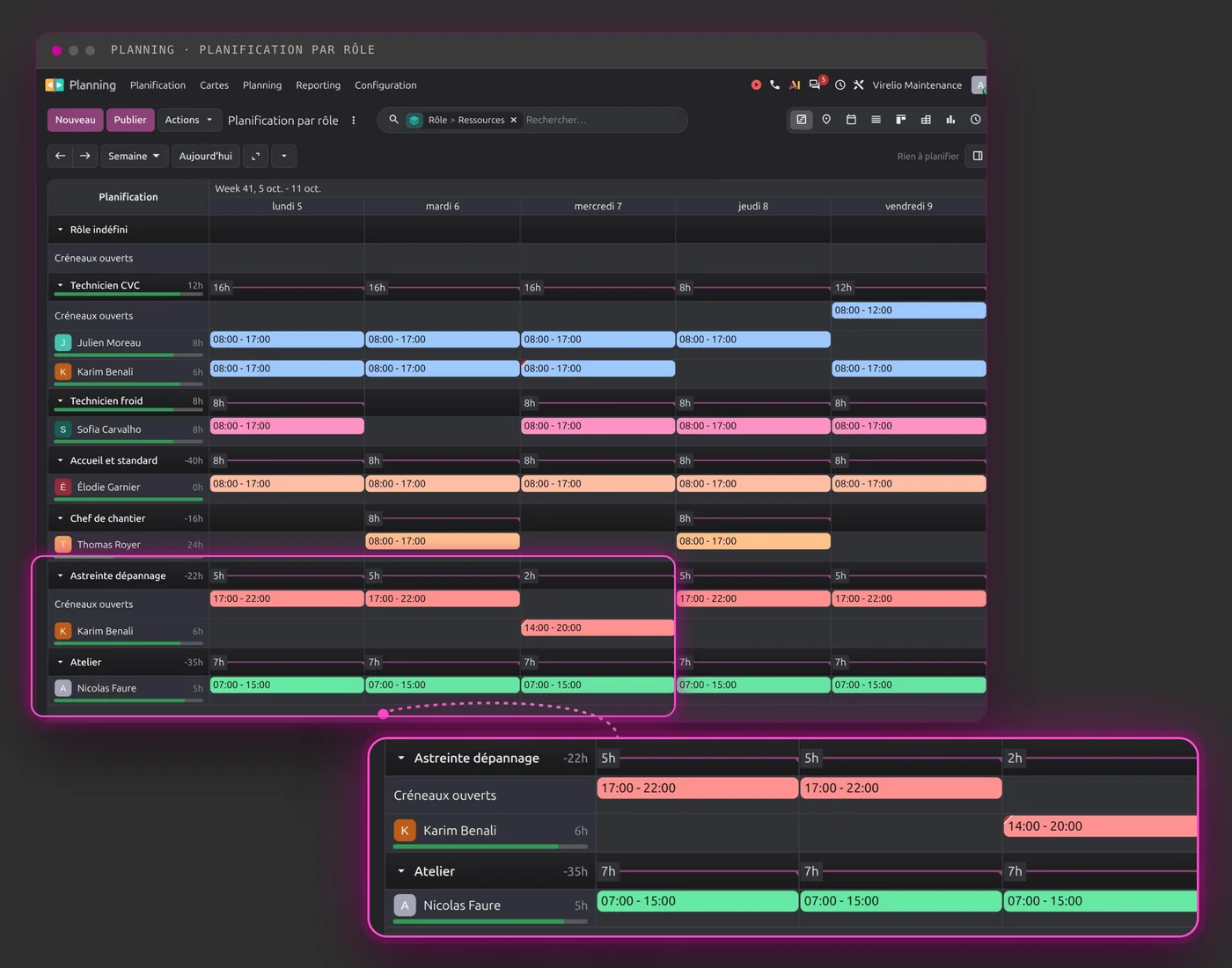
Task: Select the kanban view icon
Action: coord(900,120)
